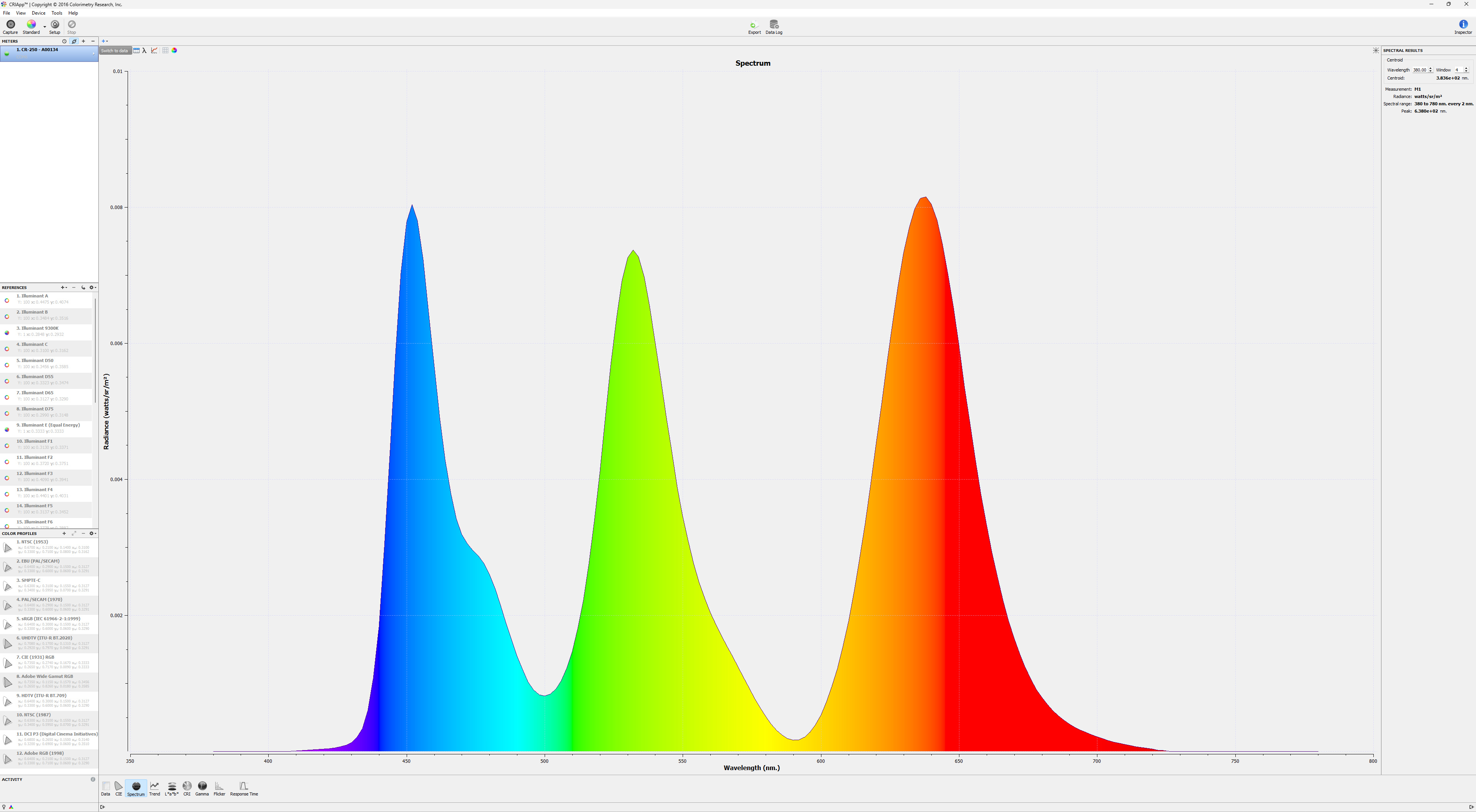The width and height of the screenshot is (1476, 812).
Task: Click the Wavelength input field
Action: tap(1419, 70)
